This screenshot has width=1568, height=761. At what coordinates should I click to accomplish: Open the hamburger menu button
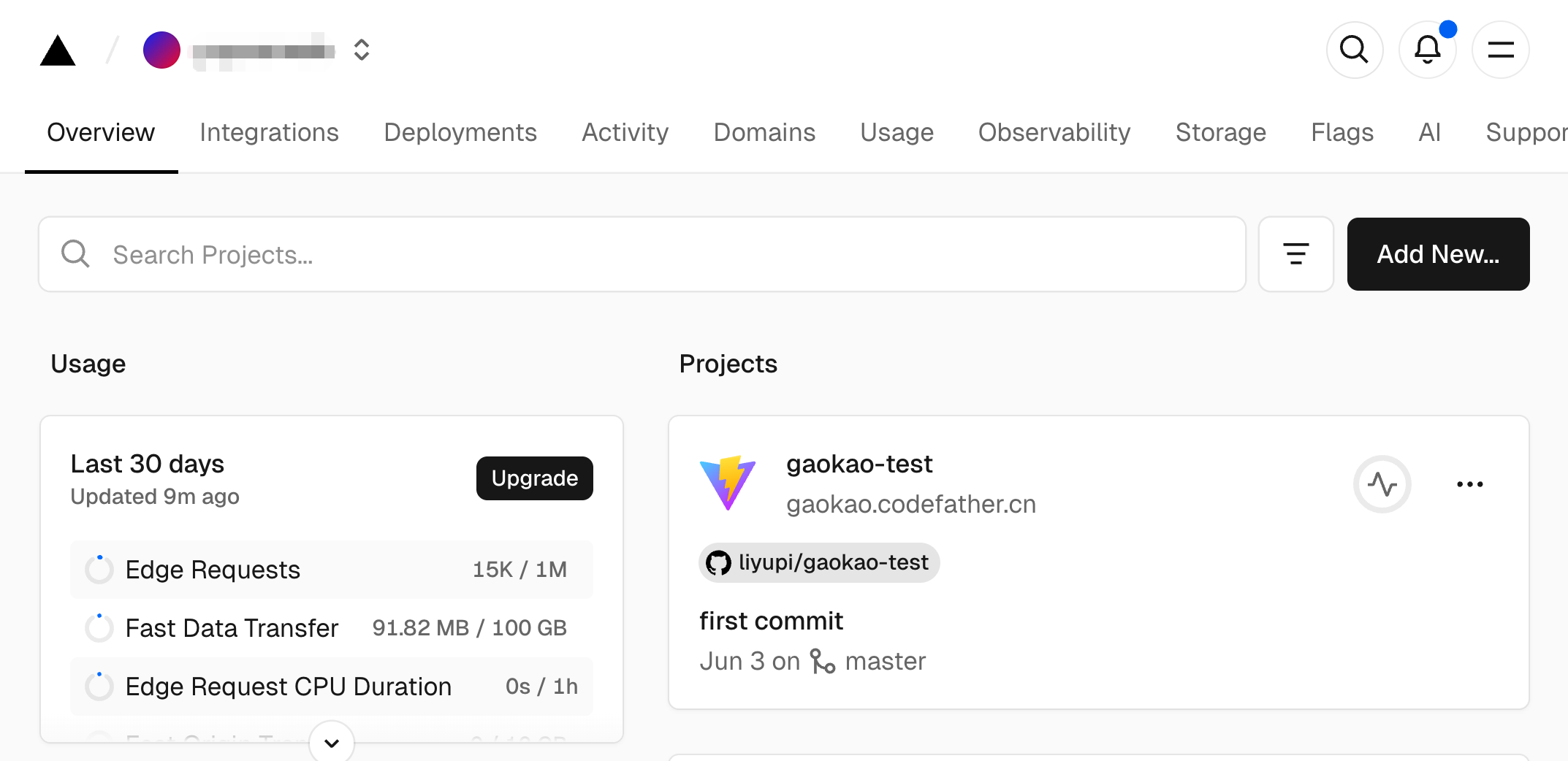click(1500, 50)
